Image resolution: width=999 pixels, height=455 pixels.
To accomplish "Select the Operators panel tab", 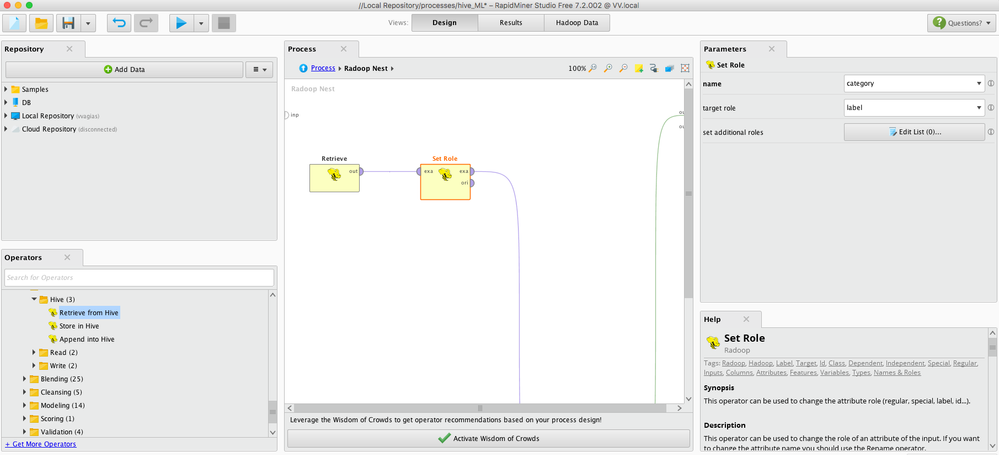I will (23, 257).
